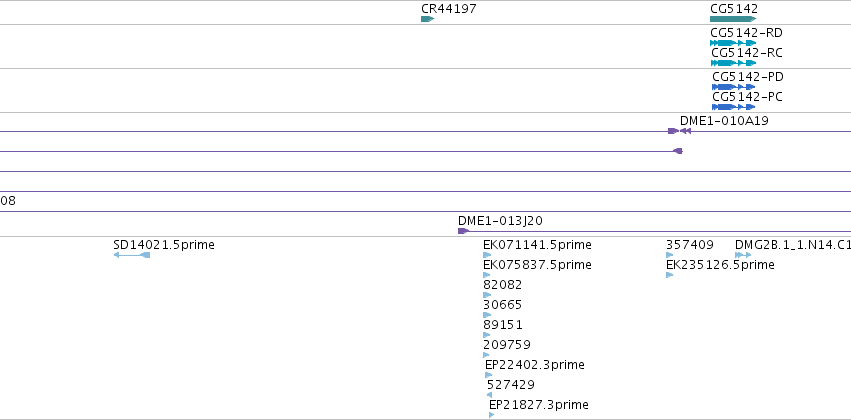The image size is (851, 420).
Task: Select the DMG2B.1_1.N14.C1 feature glyph
Action: (744, 255)
